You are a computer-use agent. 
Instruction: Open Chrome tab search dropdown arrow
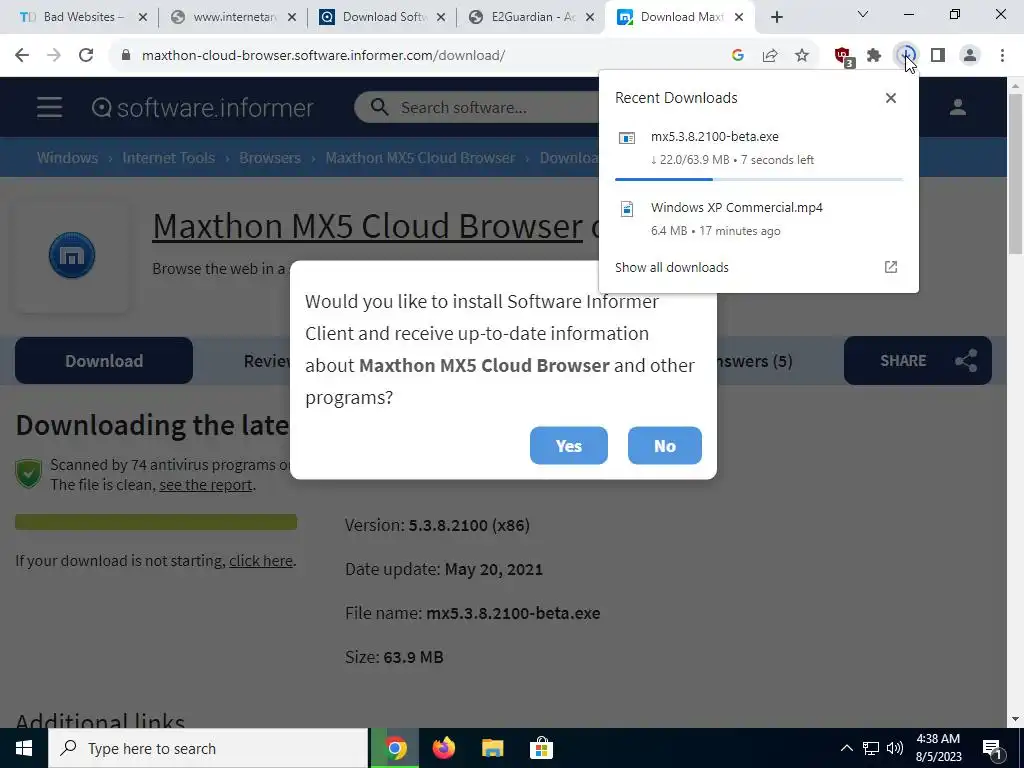[x=863, y=14]
